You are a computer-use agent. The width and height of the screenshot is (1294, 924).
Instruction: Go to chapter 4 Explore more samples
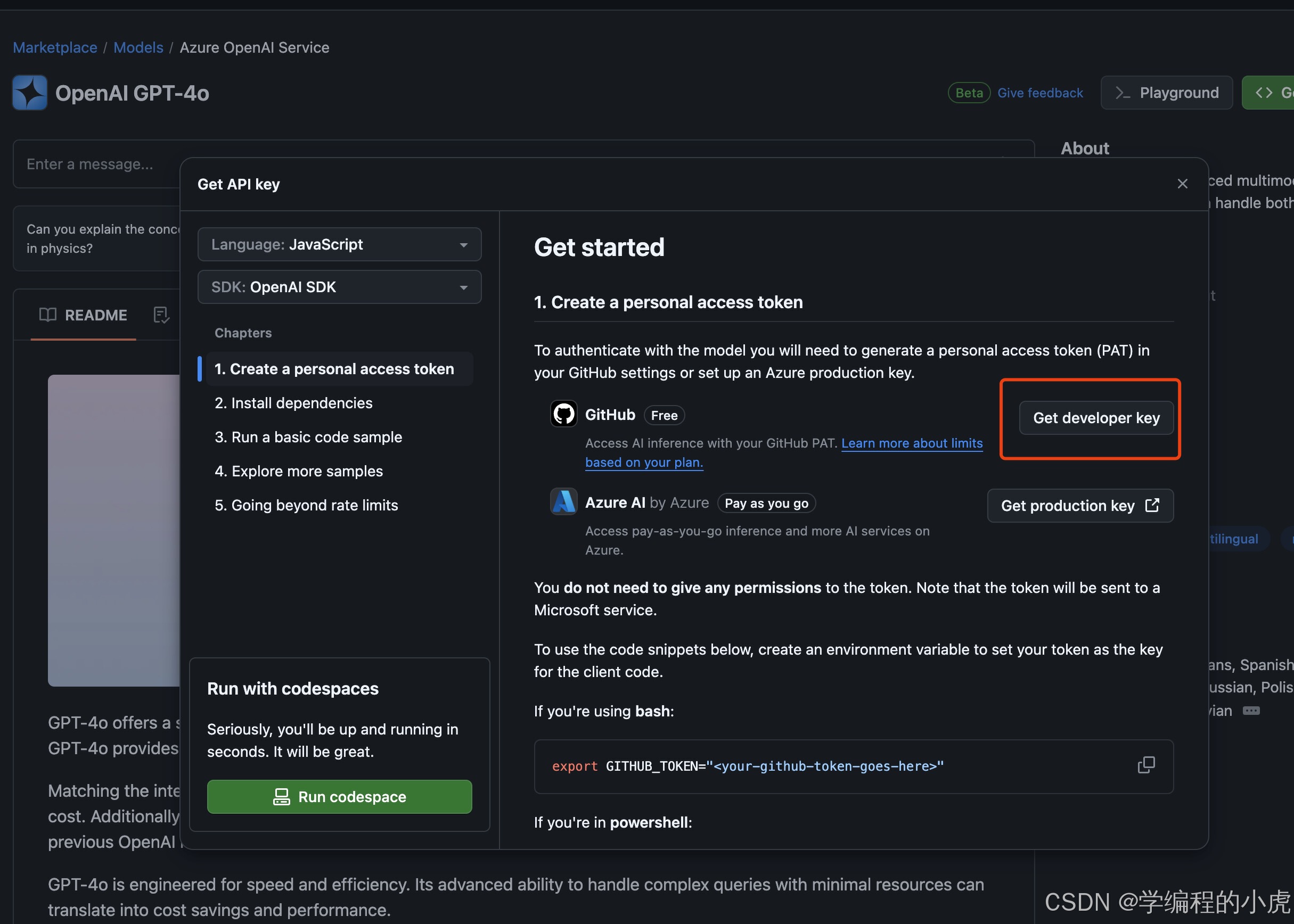click(299, 472)
